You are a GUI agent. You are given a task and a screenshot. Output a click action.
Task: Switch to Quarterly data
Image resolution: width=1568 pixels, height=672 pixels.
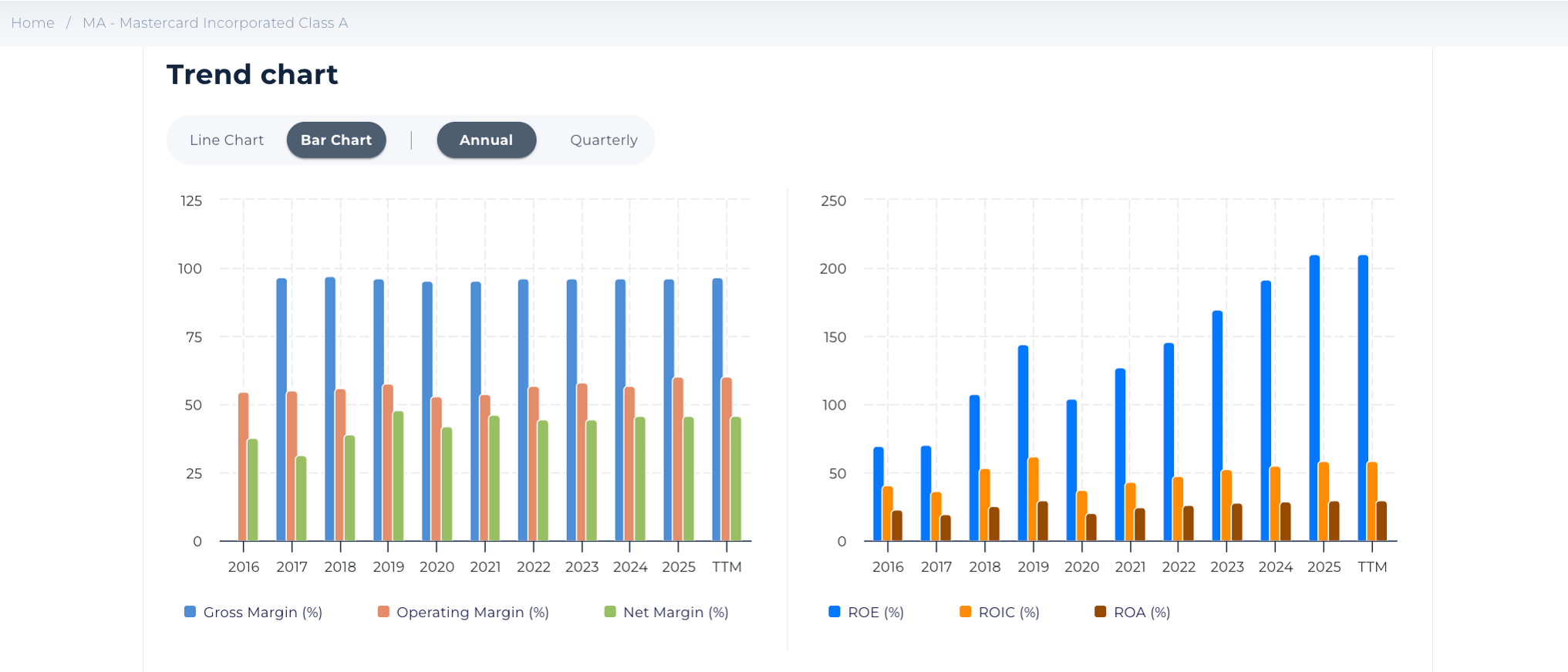tap(603, 140)
